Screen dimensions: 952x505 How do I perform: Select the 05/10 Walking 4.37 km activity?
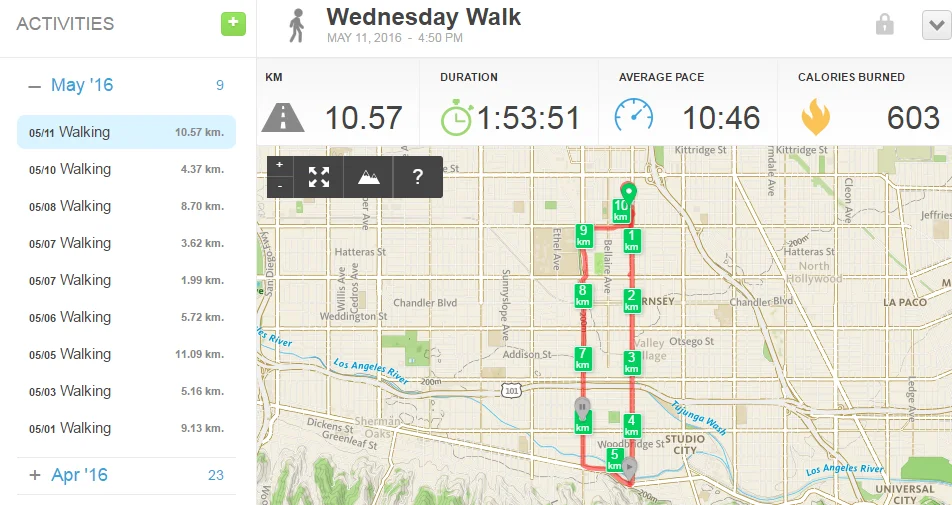[126, 169]
